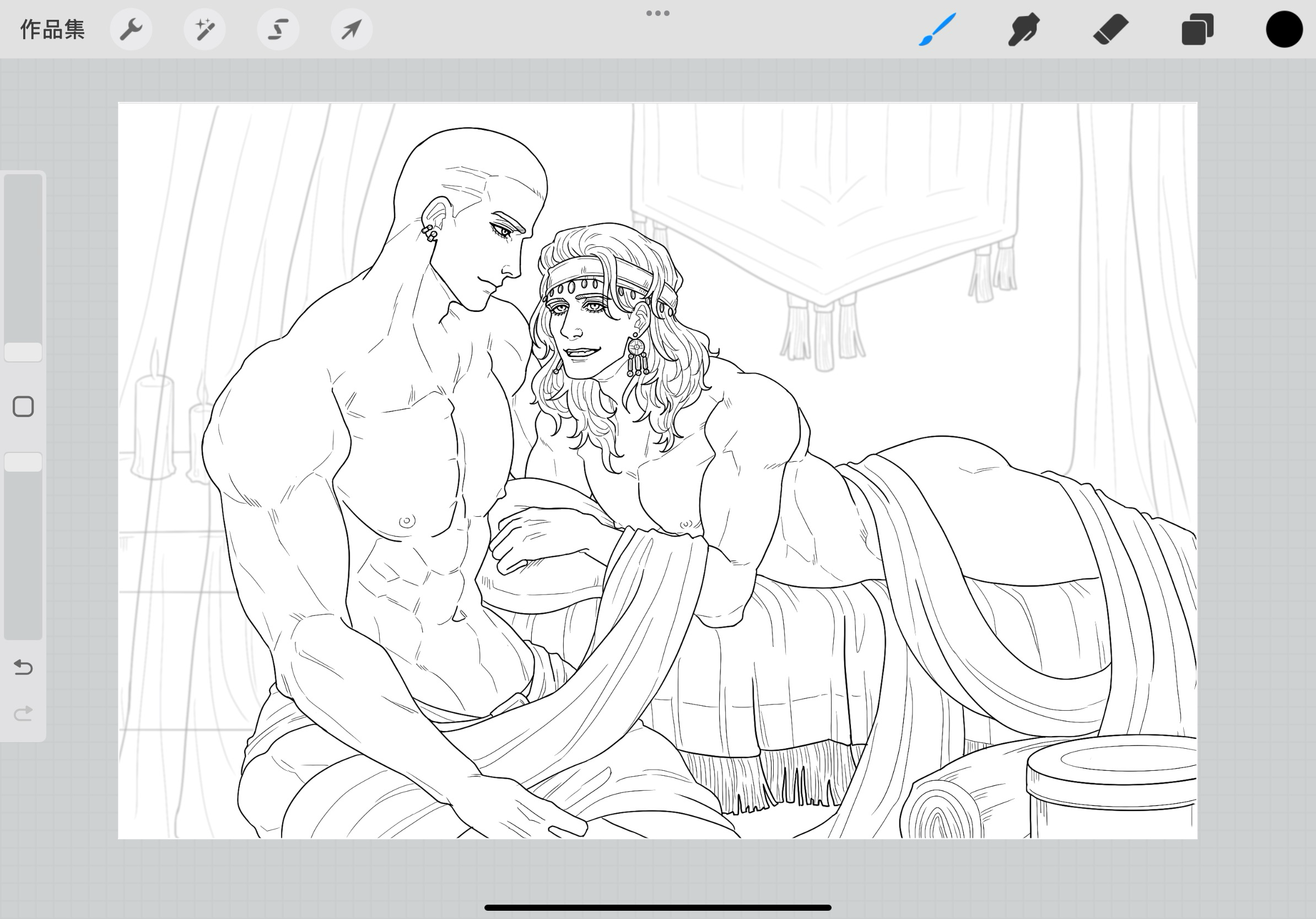The width and height of the screenshot is (1316, 919).
Task: Select the Smudge finger tool
Action: coord(1024,29)
